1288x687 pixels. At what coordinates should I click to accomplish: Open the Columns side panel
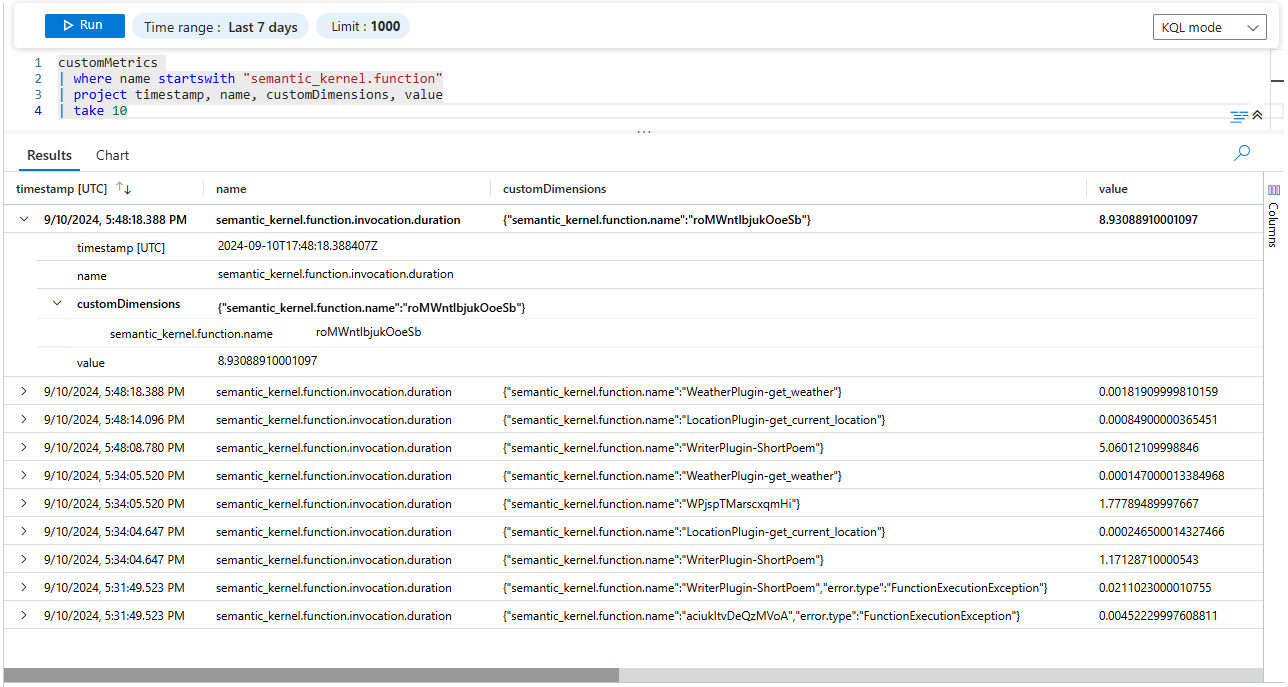(x=1273, y=211)
